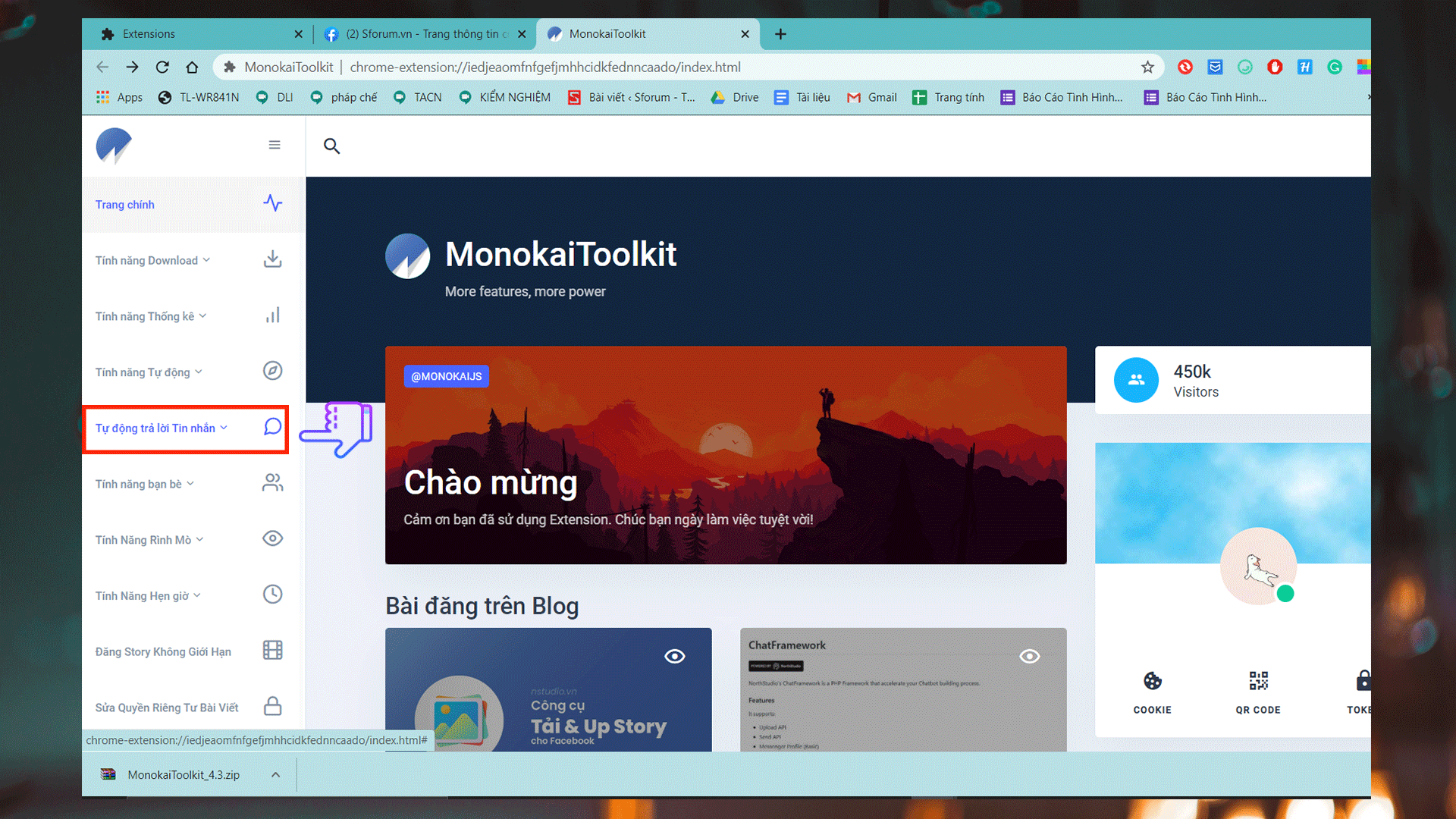Screen dimensions: 1456x819
Task: Switch to the Sforum.vn tab
Action: 425,34
